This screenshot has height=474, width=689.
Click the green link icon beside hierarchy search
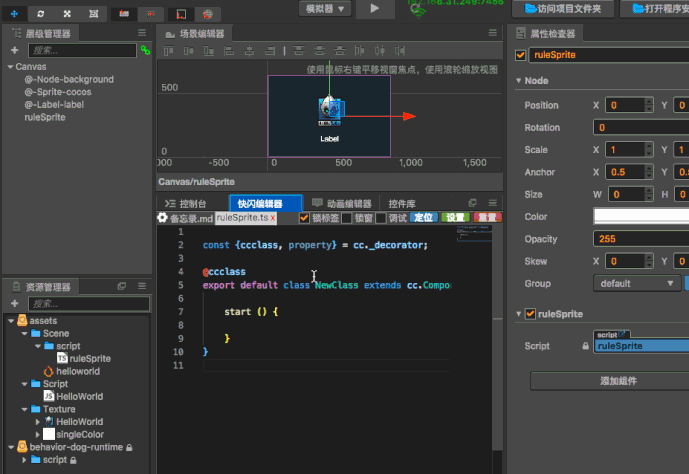[145, 50]
